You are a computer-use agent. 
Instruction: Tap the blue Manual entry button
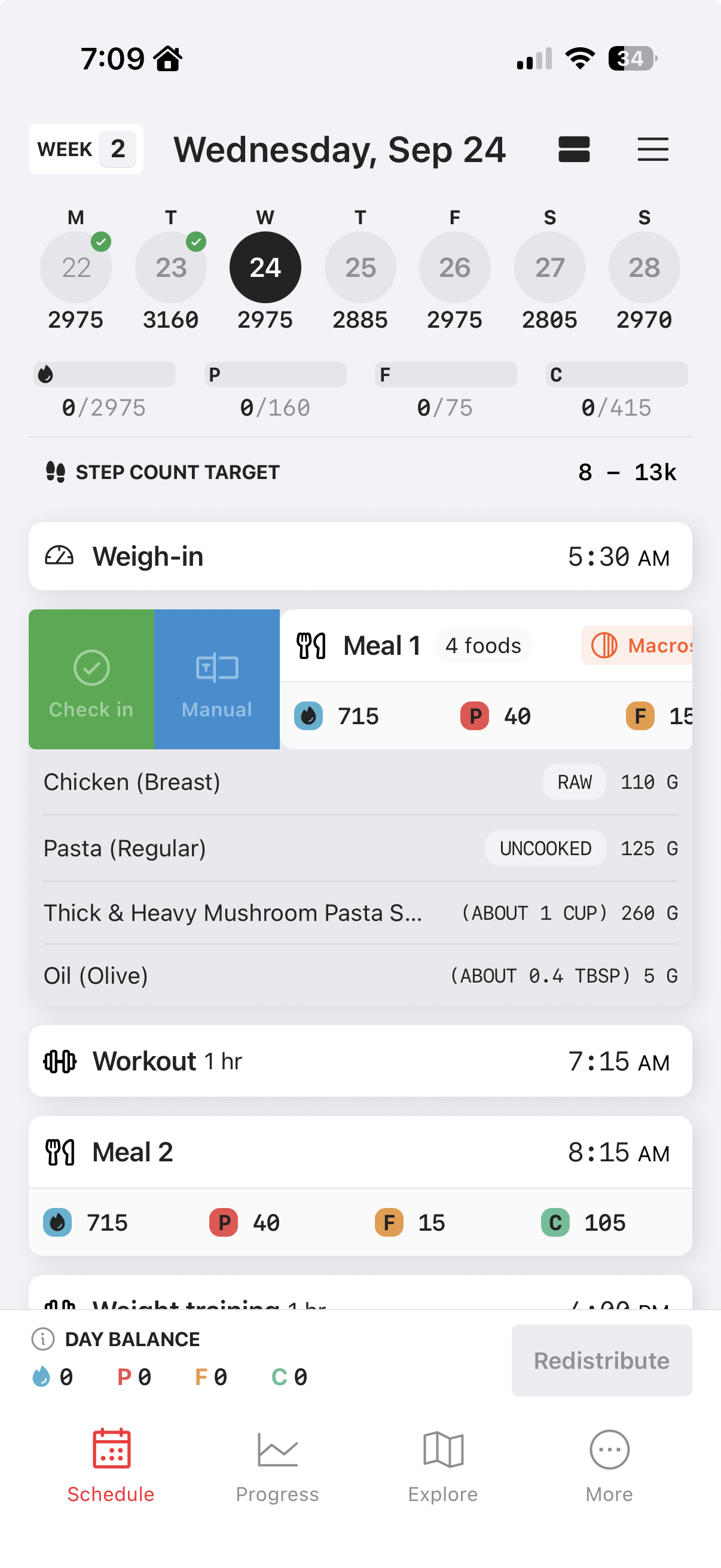216,679
